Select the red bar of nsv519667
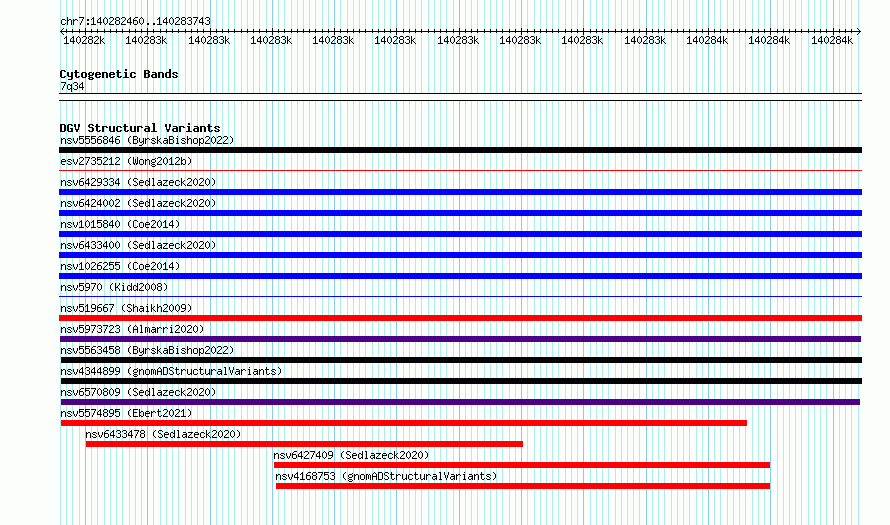Viewport: 890px width, 525px height. click(460, 318)
